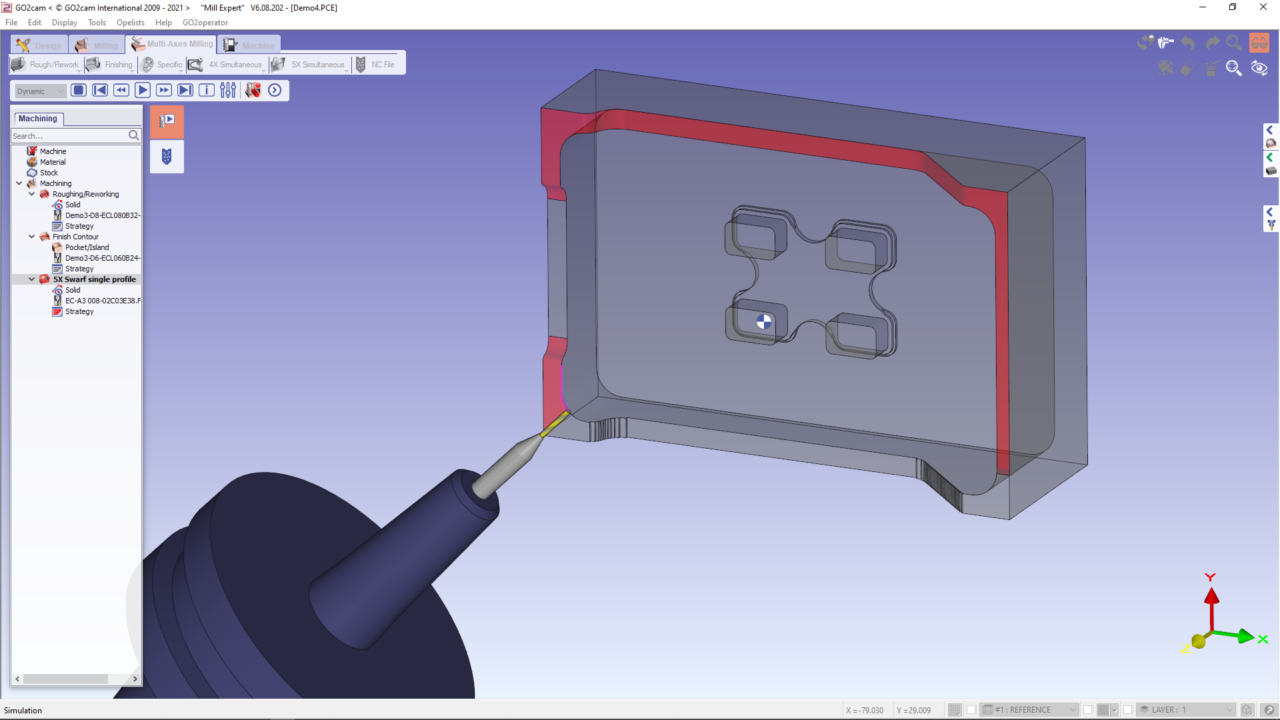The height and width of the screenshot is (720, 1280).
Task: Toggle the orange glasses view icon
Action: click(1259, 43)
